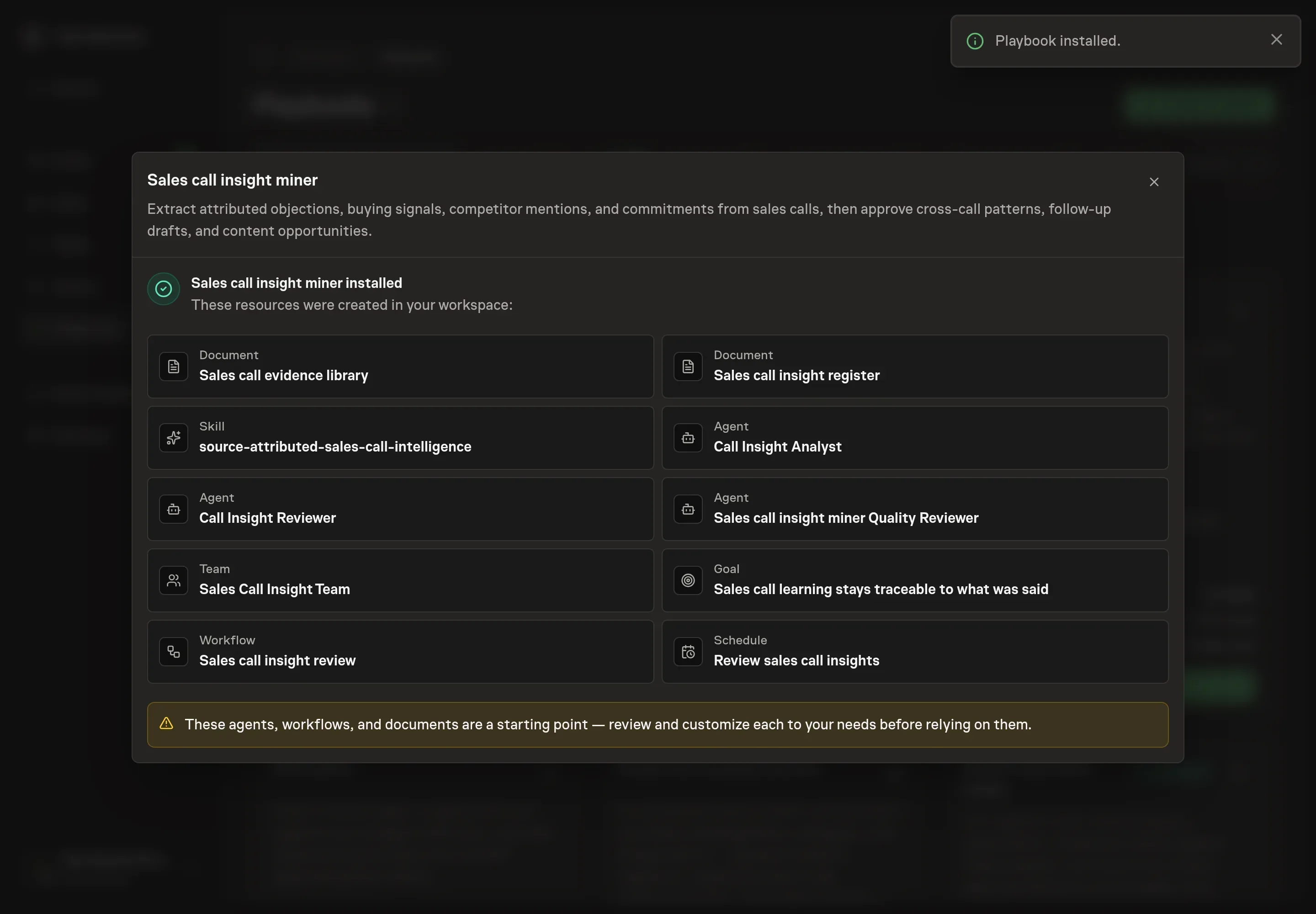The image size is (1316, 914).
Task: Click the robot icon beside Call Insight Analyst
Action: 688,438
